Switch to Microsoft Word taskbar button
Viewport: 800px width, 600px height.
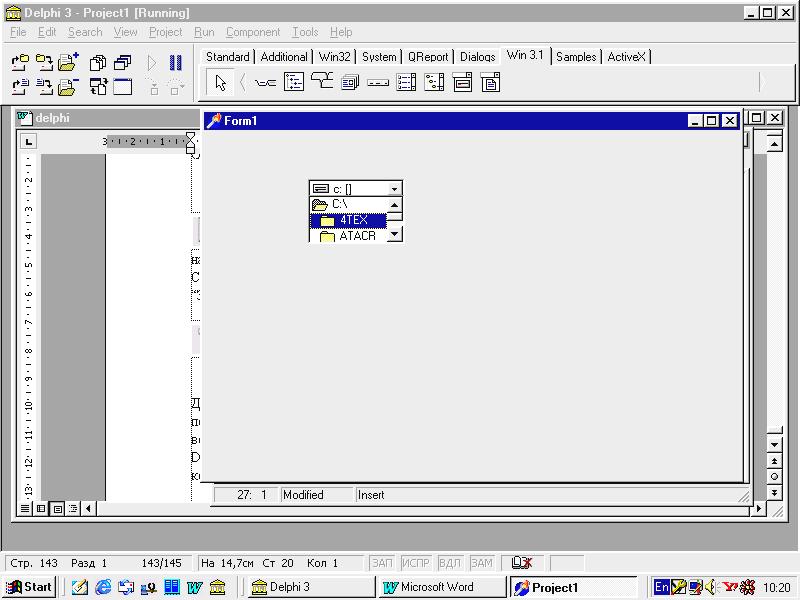441,587
